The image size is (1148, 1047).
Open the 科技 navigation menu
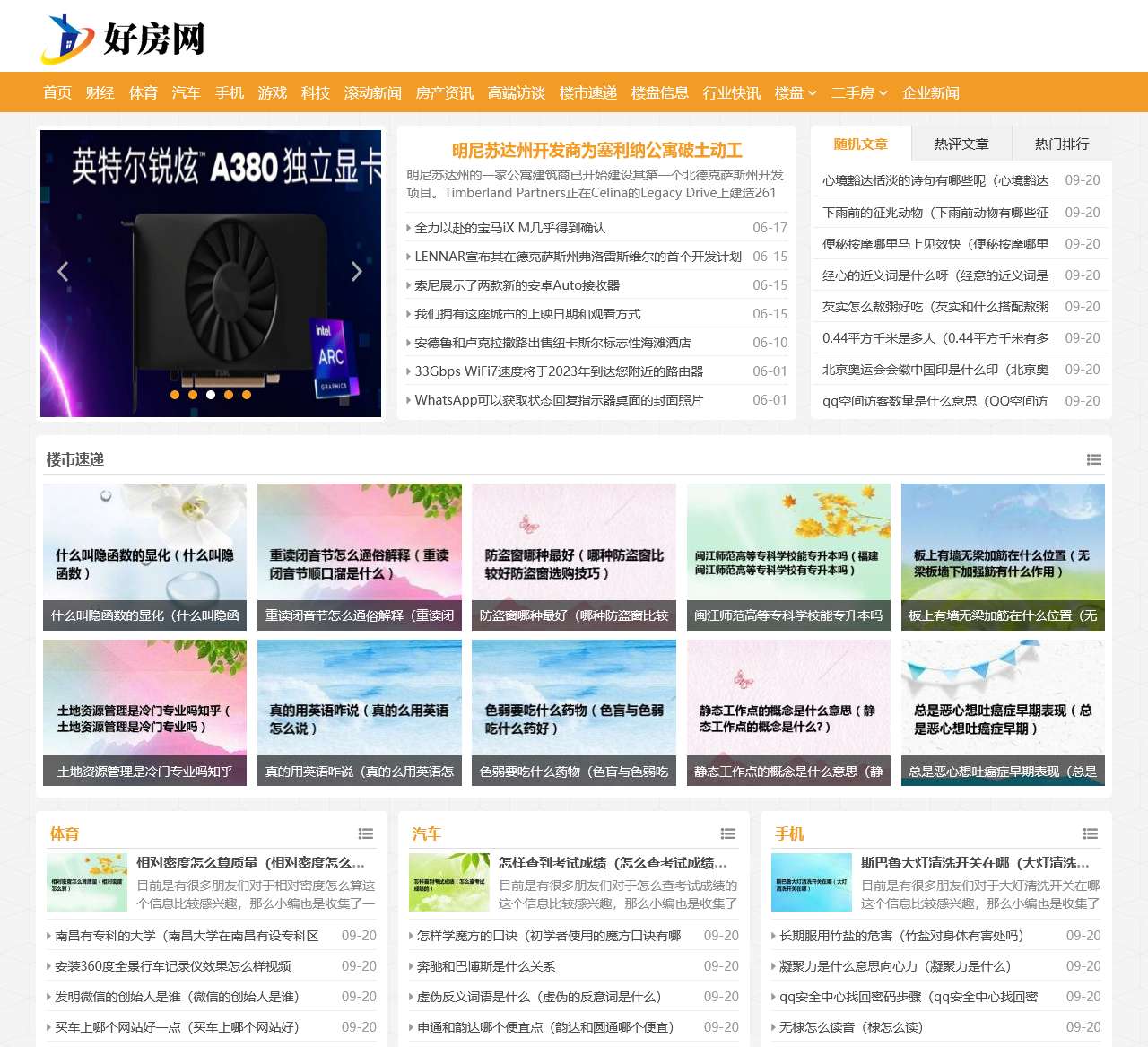(315, 92)
